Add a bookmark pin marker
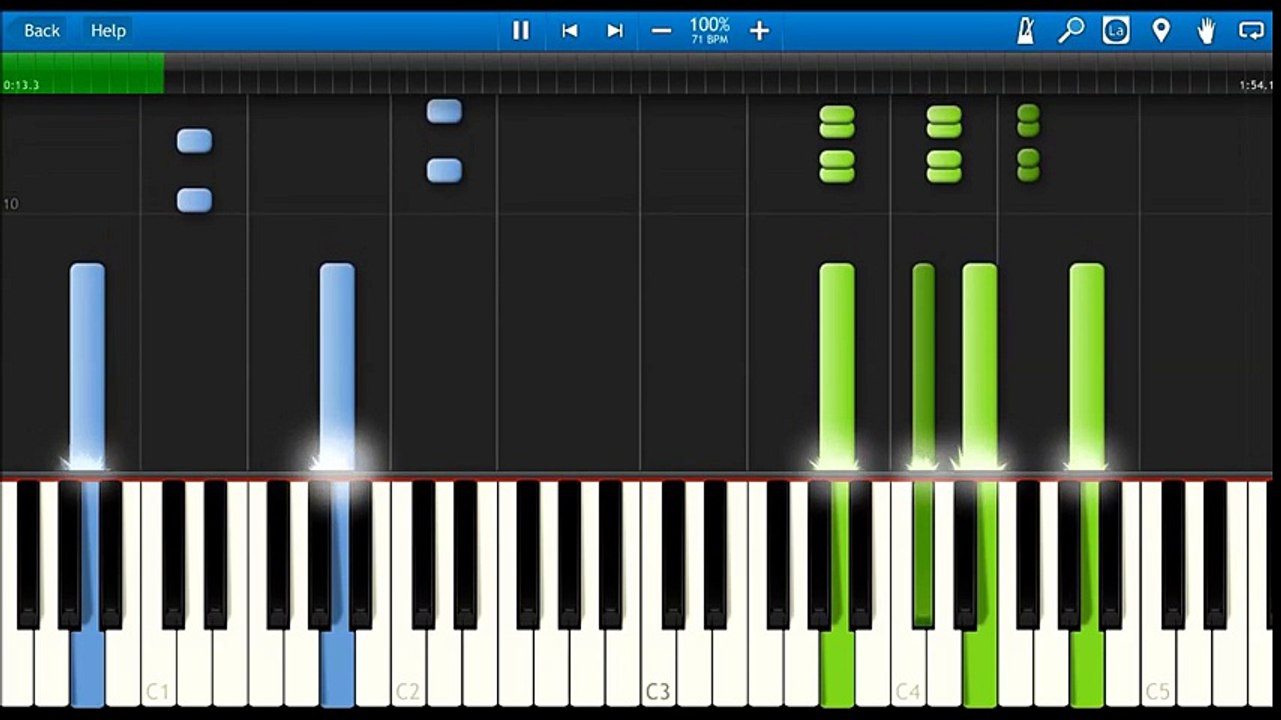The height and width of the screenshot is (720, 1281). (x=1161, y=31)
